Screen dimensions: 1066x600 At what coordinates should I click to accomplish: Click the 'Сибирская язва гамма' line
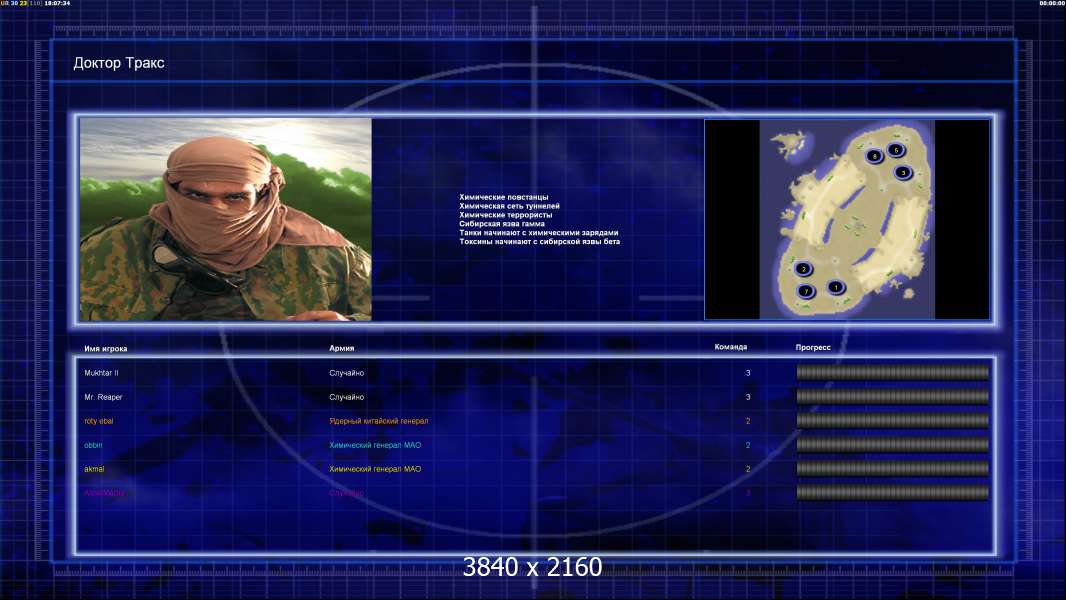[502, 224]
